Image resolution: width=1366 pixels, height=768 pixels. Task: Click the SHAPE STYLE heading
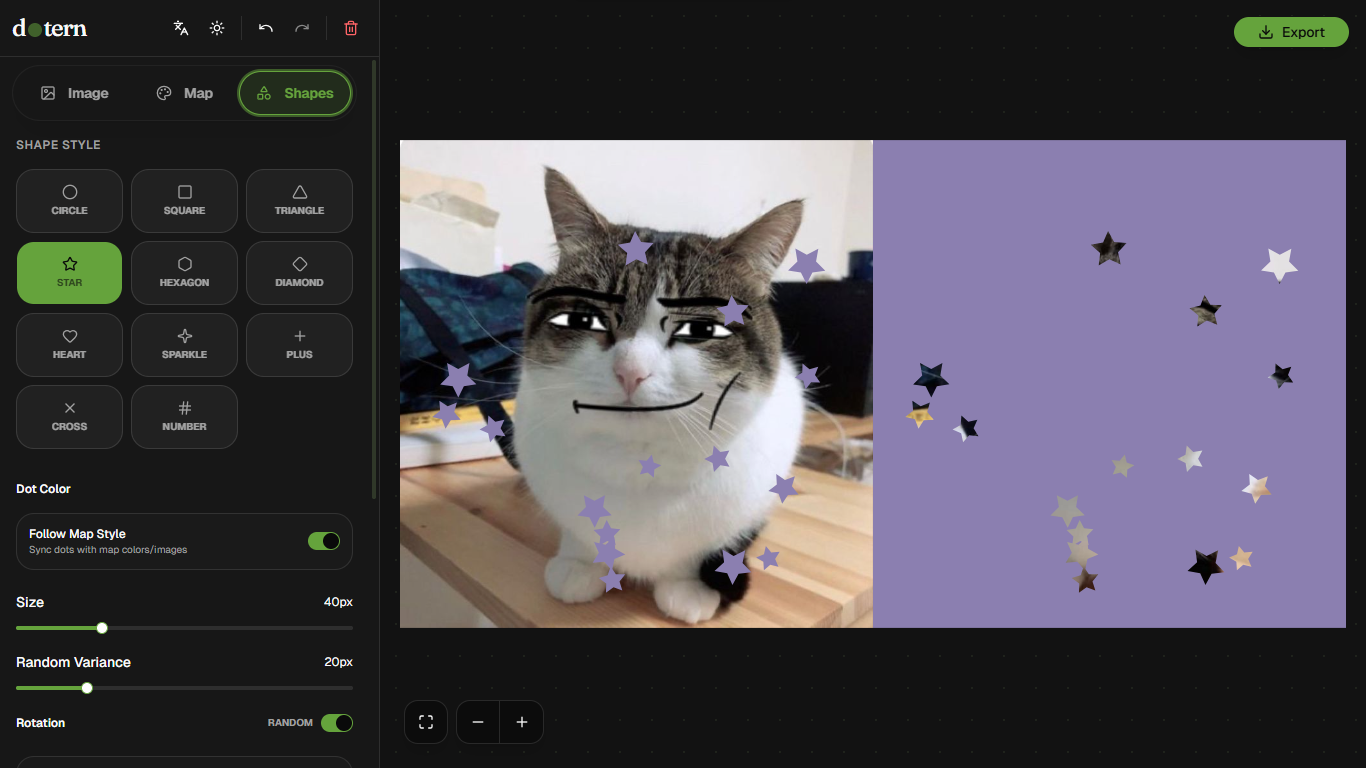[x=58, y=145]
